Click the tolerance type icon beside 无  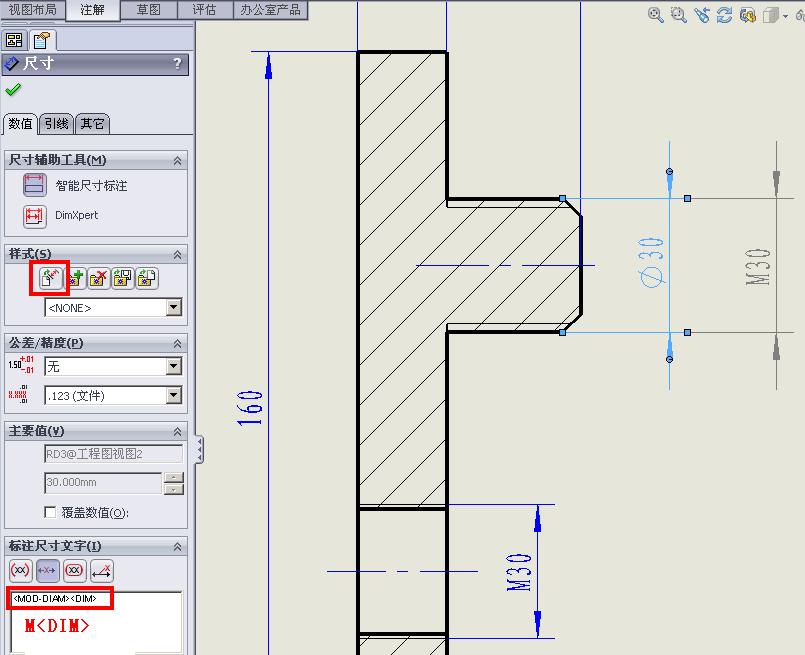coord(21,364)
